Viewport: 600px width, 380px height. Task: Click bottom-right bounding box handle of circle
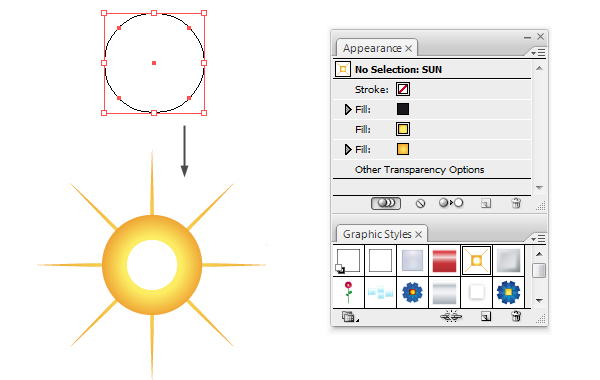204,113
